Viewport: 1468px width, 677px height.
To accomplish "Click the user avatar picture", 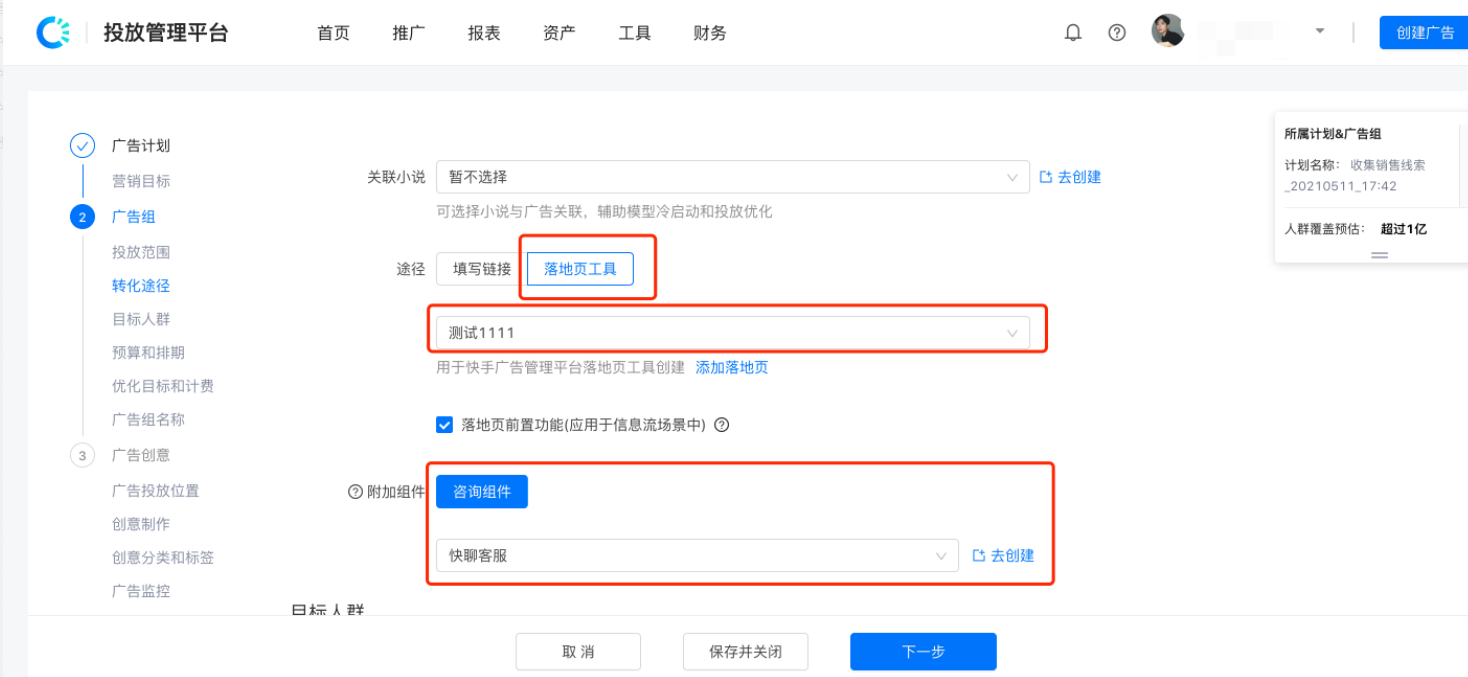I will click(1167, 31).
